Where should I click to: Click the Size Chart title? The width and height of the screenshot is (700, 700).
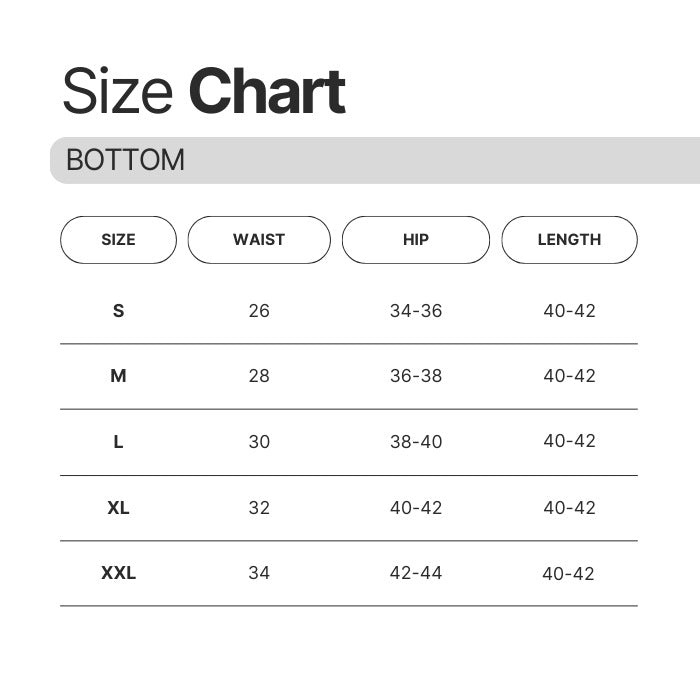point(204,91)
